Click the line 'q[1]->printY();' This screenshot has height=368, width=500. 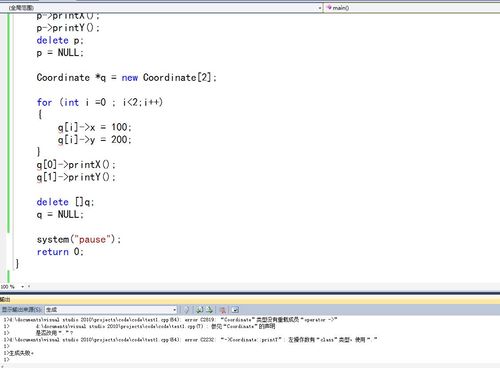(76, 177)
